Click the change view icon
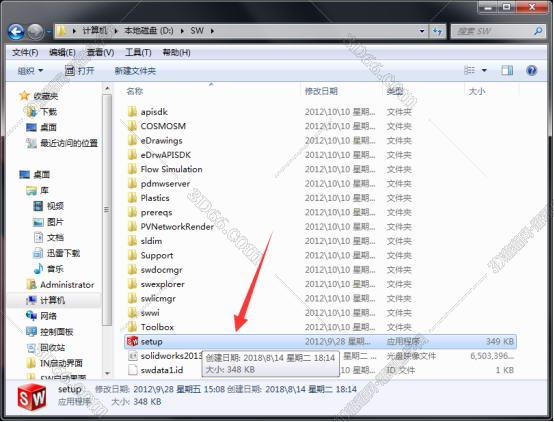Image resolution: width=554 pixels, height=422 pixels. 469,70
